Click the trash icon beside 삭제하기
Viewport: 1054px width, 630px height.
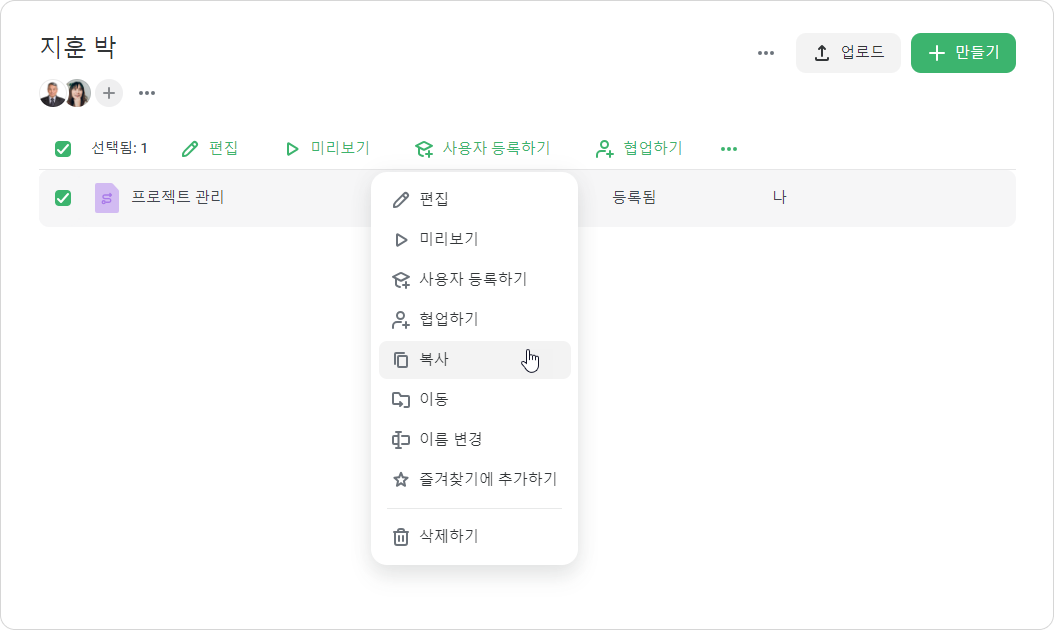click(x=401, y=537)
